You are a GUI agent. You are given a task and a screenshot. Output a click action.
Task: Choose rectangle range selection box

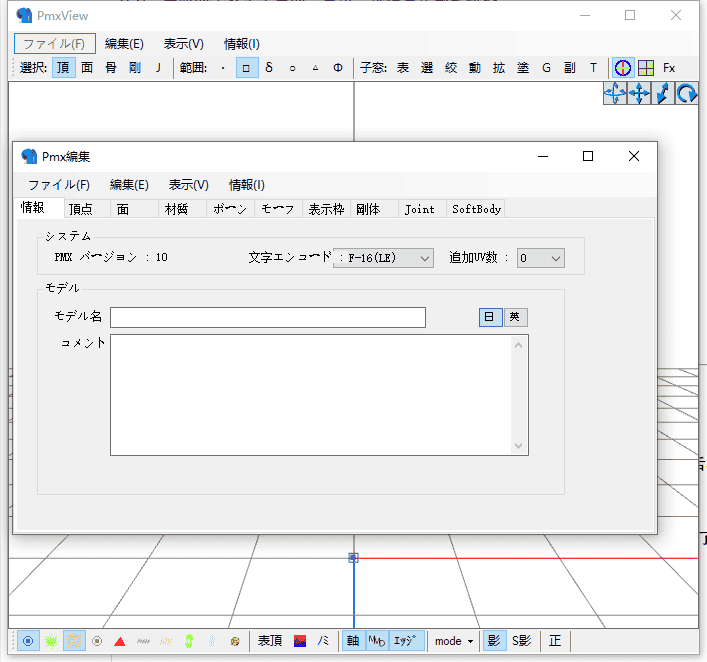coord(247,68)
